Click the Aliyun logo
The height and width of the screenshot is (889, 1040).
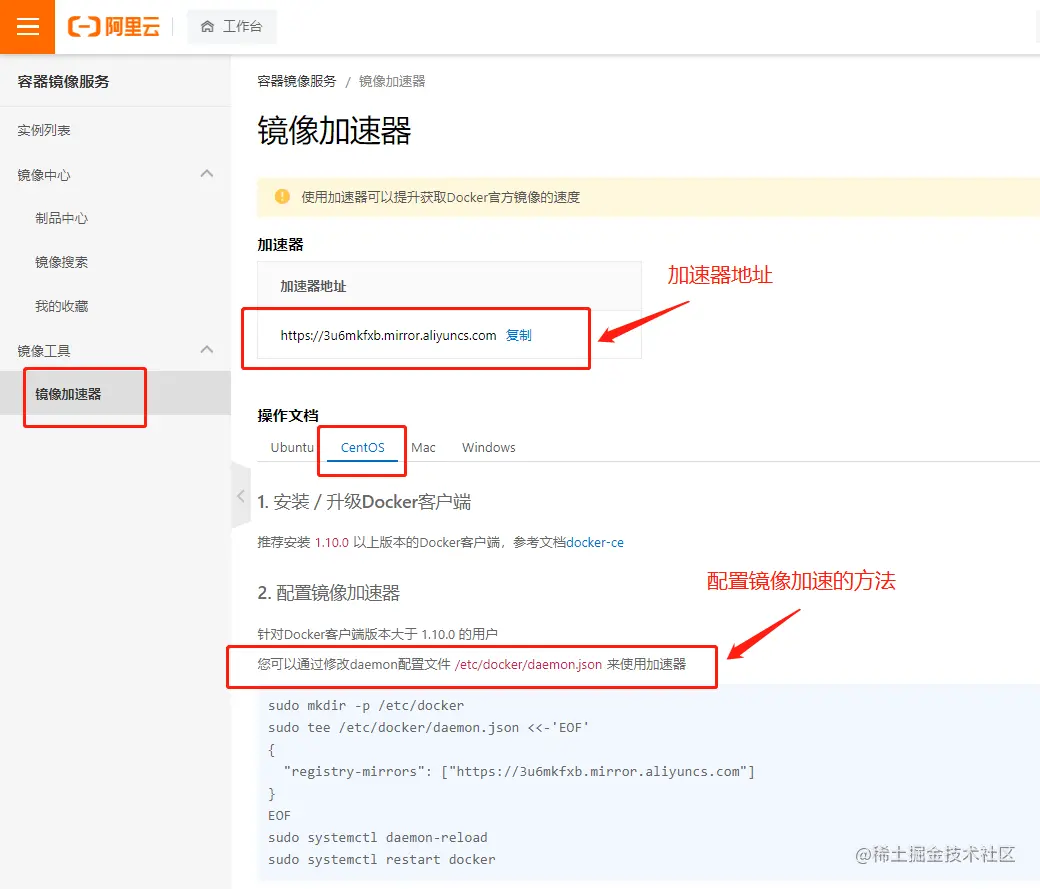point(114,27)
